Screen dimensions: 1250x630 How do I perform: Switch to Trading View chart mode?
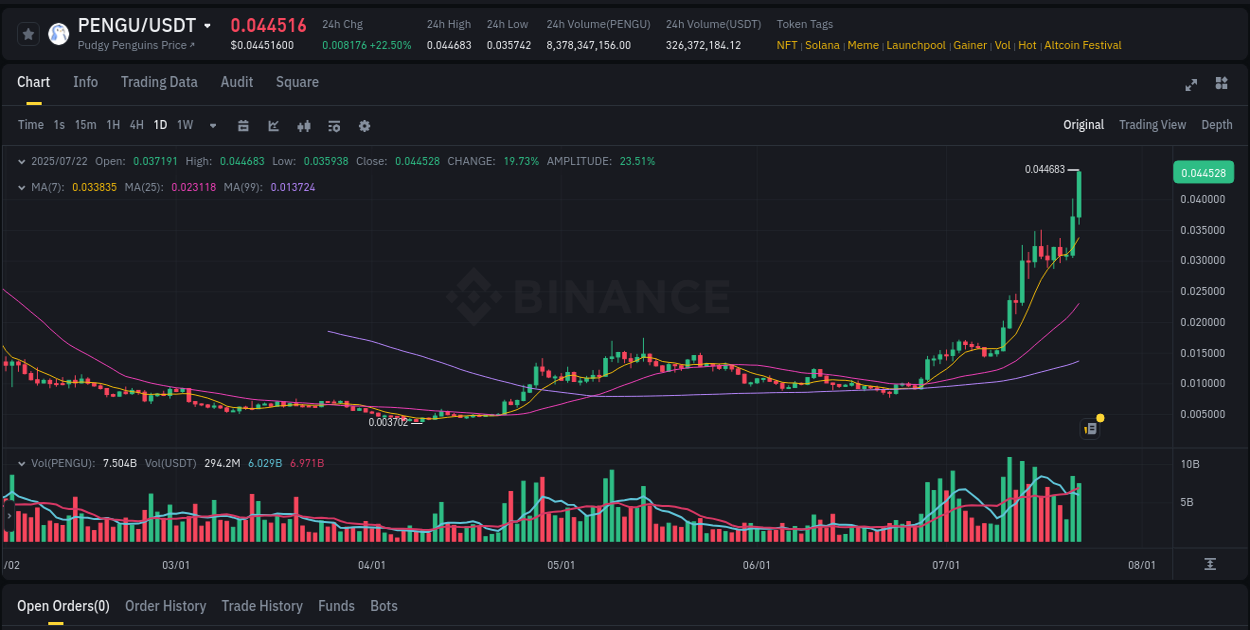(1152, 125)
